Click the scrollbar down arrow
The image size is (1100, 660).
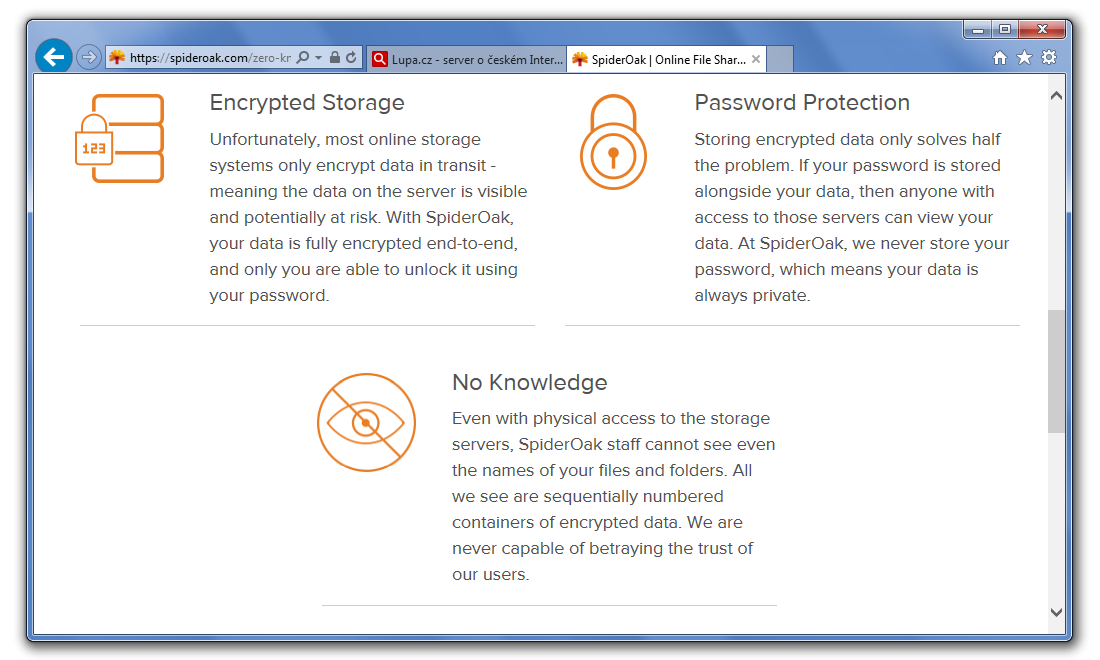1056,612
